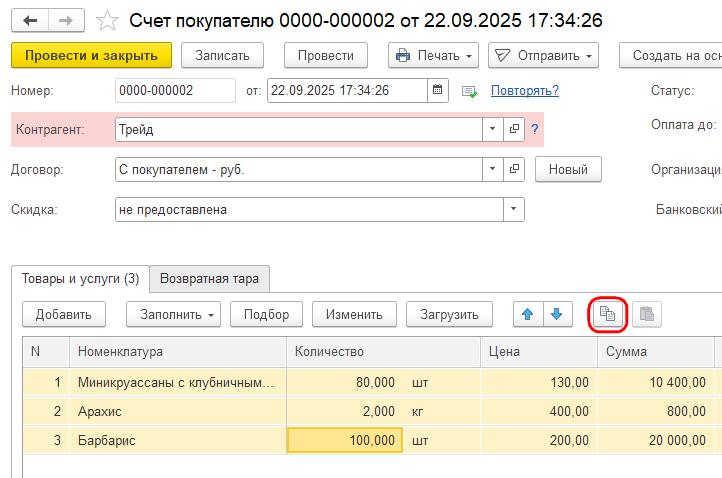Image resolution: width=722 pixels, height=478 pixels.
Task: Open Контрагент Трейд card with open icon
Action: [x=514, y=129]
